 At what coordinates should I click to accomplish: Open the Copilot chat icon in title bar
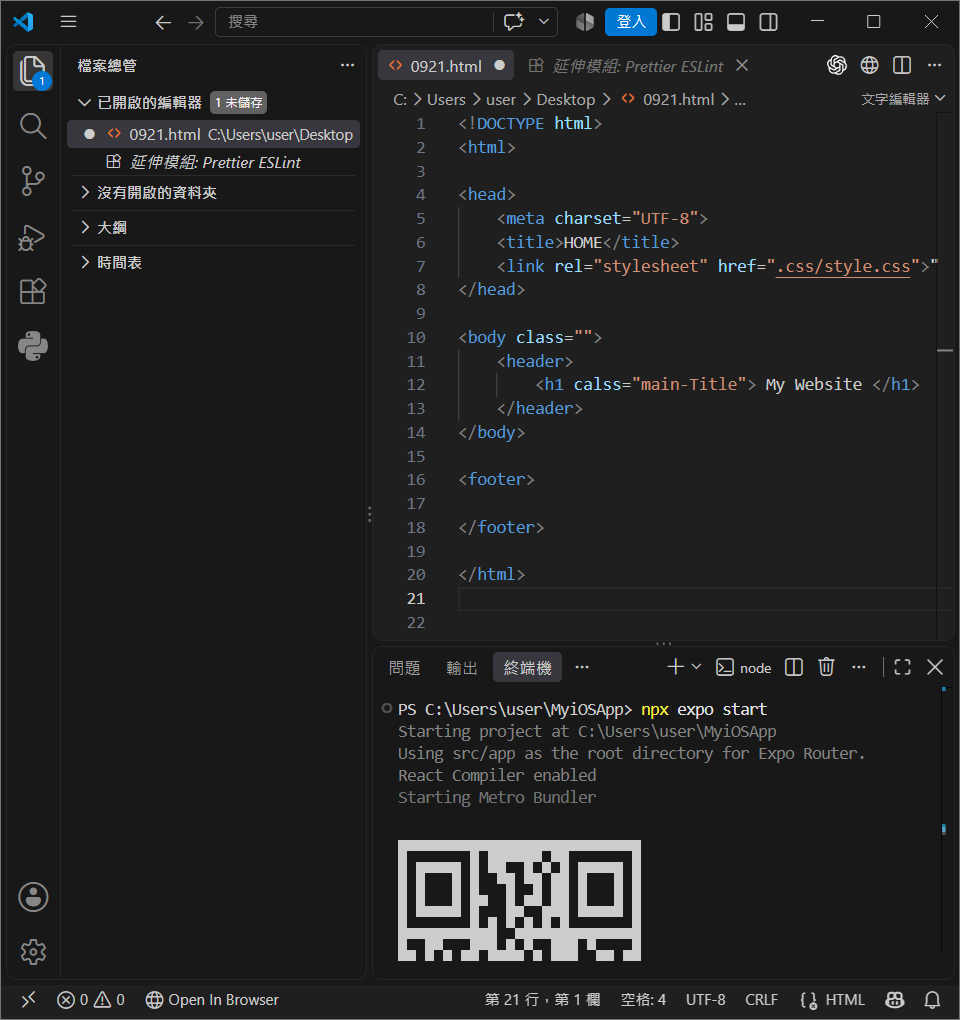pyautogui.click(x=514, y=22)
